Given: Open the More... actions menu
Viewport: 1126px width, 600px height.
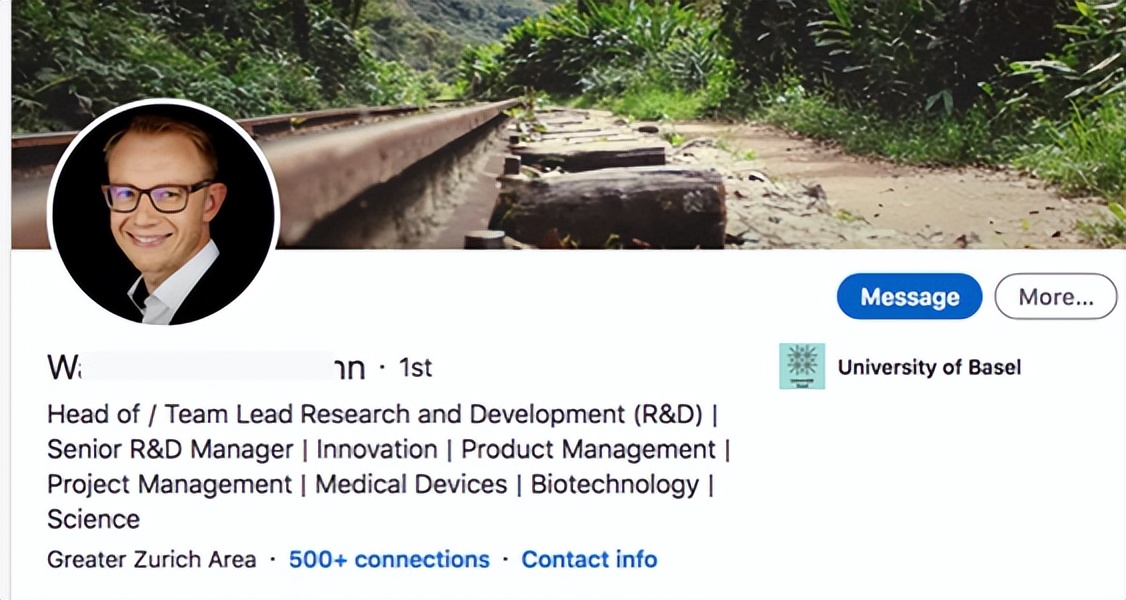Looking at the screenshot, I should [x=1055, y=297].
